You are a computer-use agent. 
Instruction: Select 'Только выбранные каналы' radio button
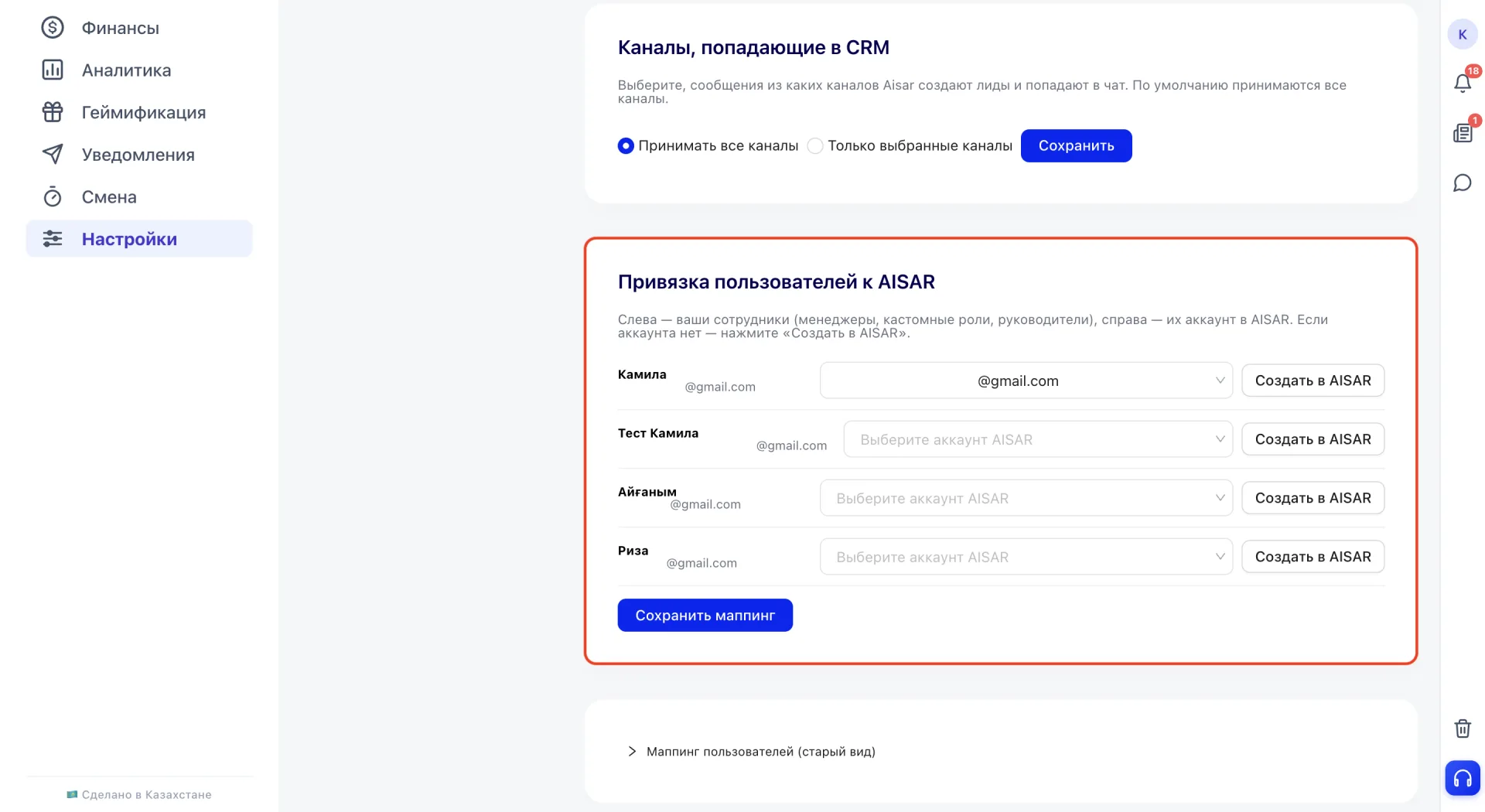pyautogui.click(x=815, y=146)
